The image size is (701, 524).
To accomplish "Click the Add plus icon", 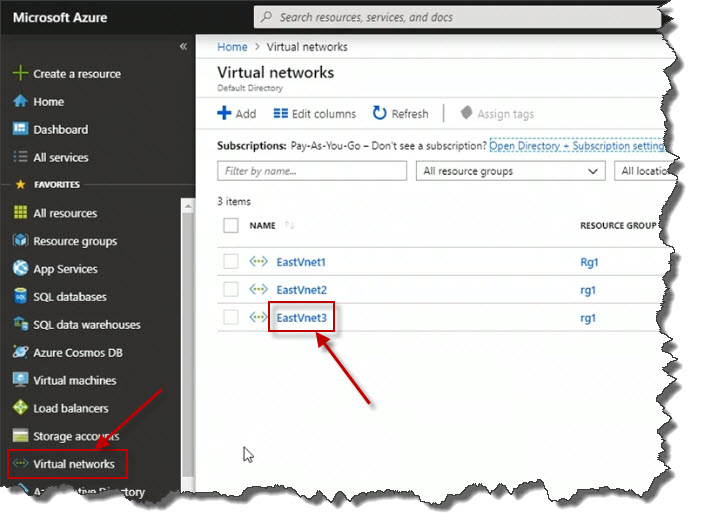I will coord(224,113).
